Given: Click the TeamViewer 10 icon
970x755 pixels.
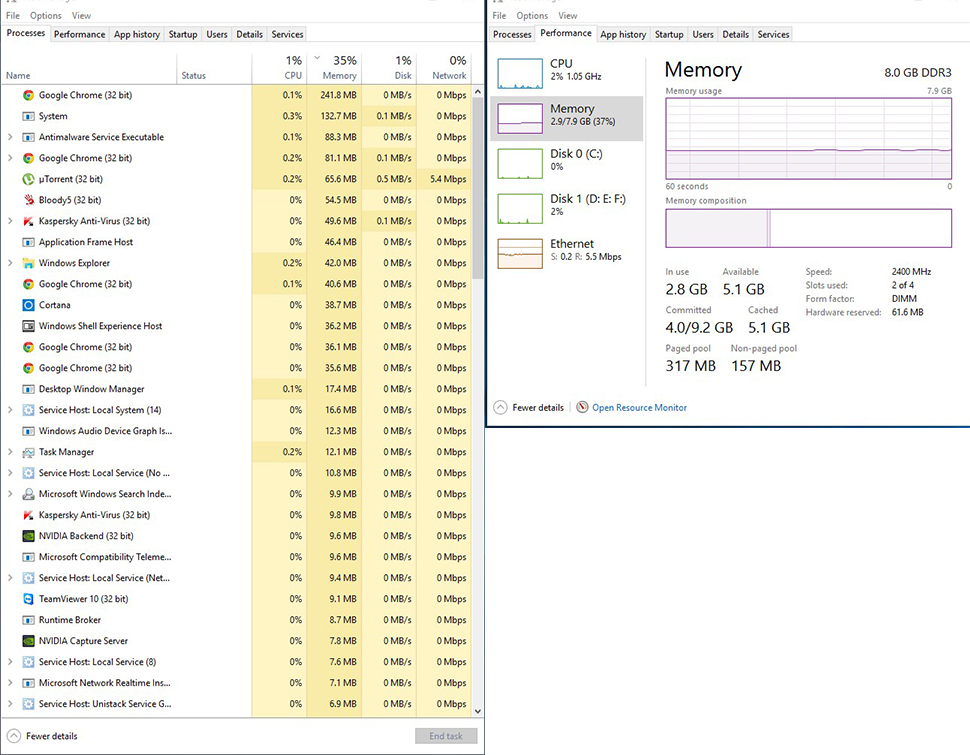Looking at the screenshot, I should click(29, 599).
